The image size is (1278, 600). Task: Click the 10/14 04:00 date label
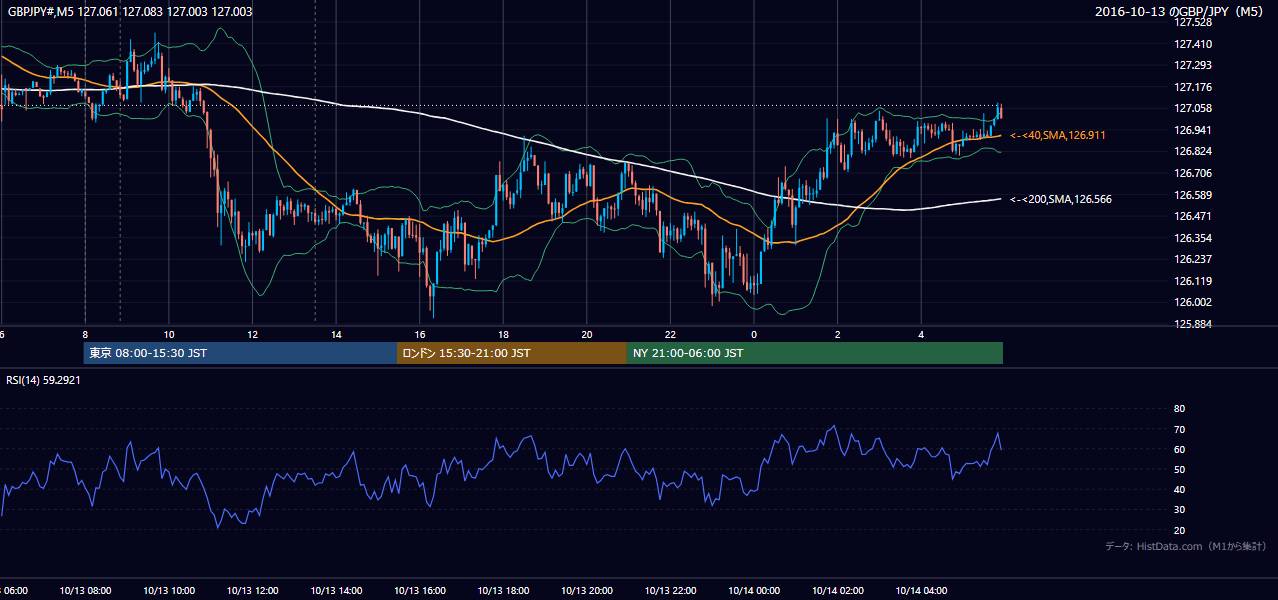[922, 591]
